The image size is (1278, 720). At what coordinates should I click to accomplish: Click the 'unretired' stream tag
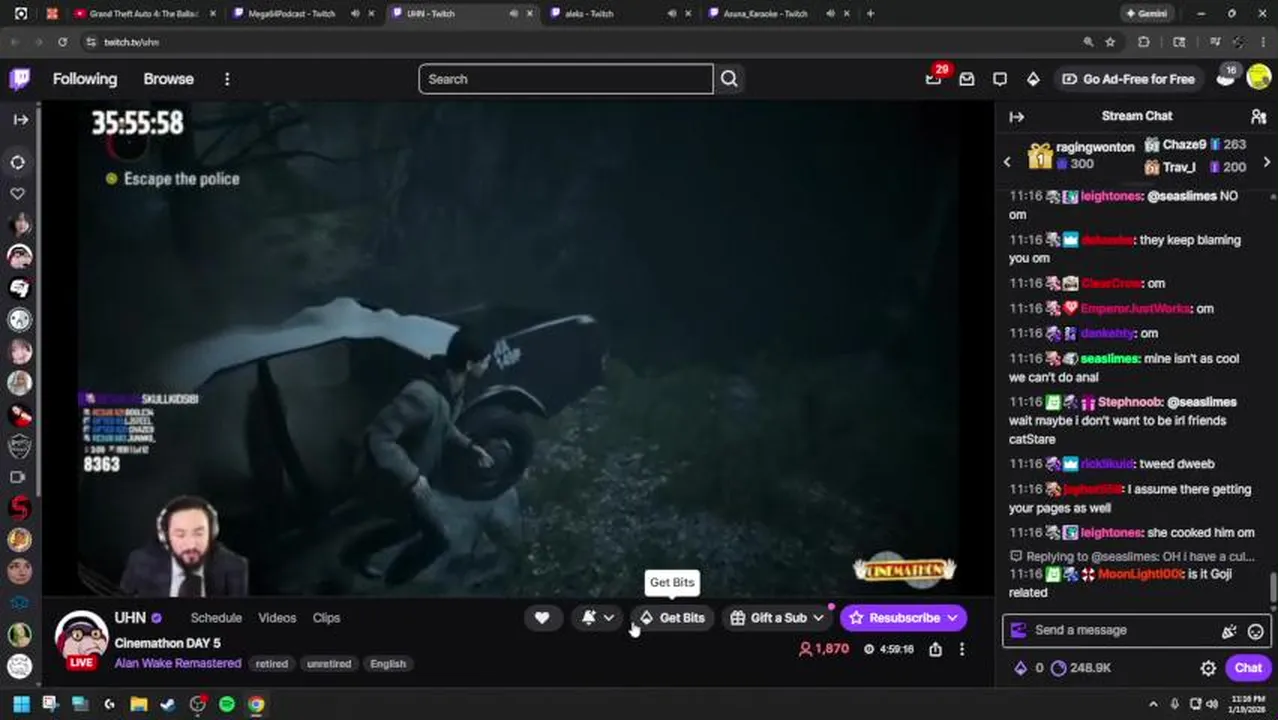(329, 664)
